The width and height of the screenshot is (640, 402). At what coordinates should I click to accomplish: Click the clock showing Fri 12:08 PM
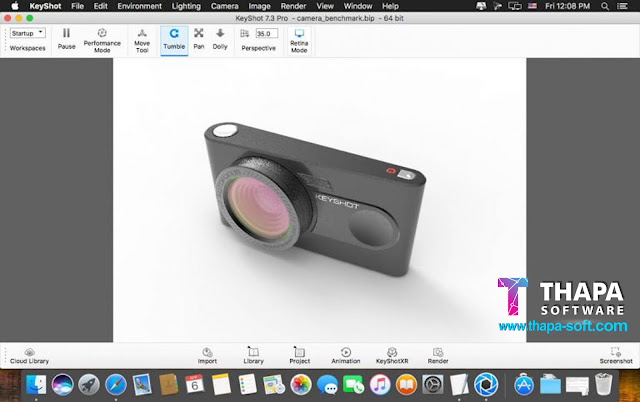pos(567,6)
